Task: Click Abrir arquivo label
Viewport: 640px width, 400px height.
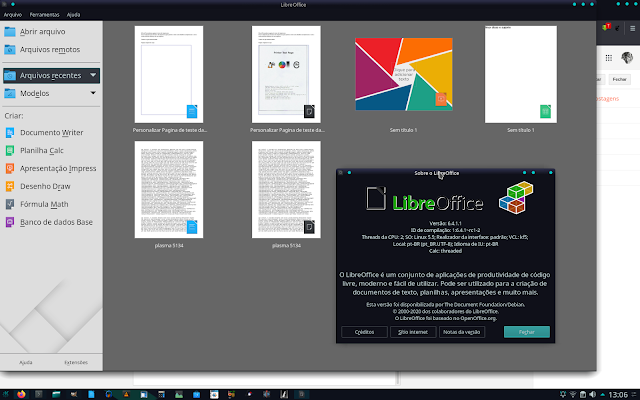Action: click(42, 31)
